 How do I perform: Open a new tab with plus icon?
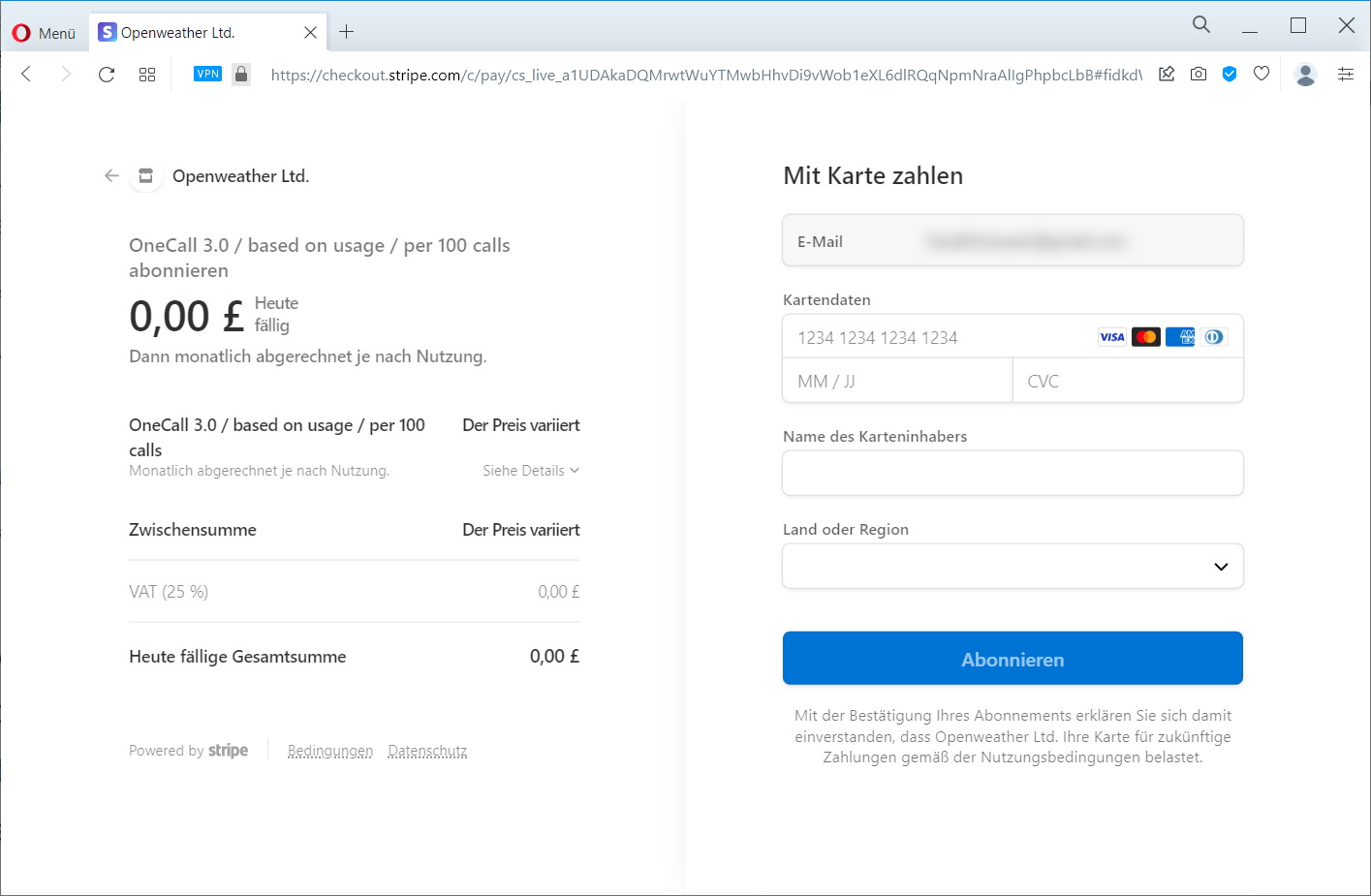(346, 33)
